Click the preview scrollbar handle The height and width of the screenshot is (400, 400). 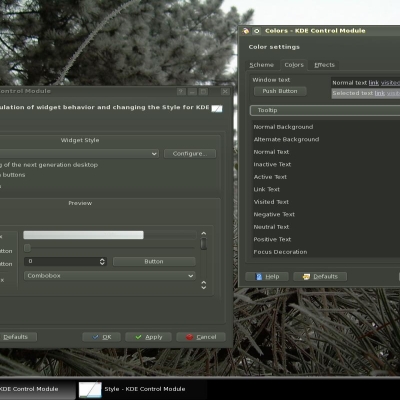pos(203,243)
